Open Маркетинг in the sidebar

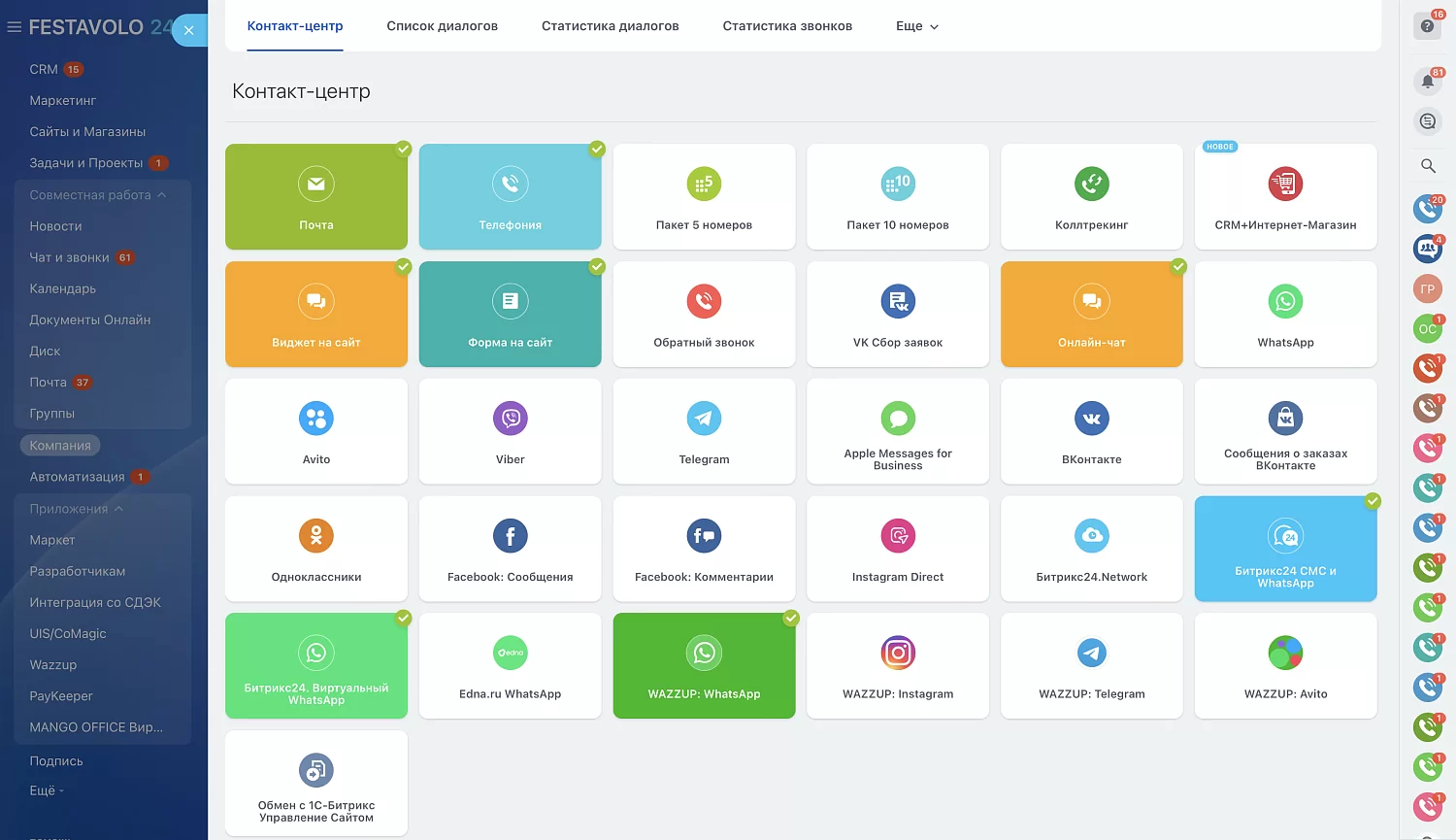[x=63, y=100]
